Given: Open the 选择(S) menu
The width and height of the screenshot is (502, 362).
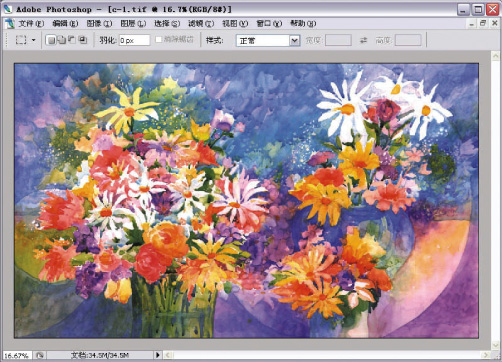Looking at the screenshot, I should [x=167, y=23].
